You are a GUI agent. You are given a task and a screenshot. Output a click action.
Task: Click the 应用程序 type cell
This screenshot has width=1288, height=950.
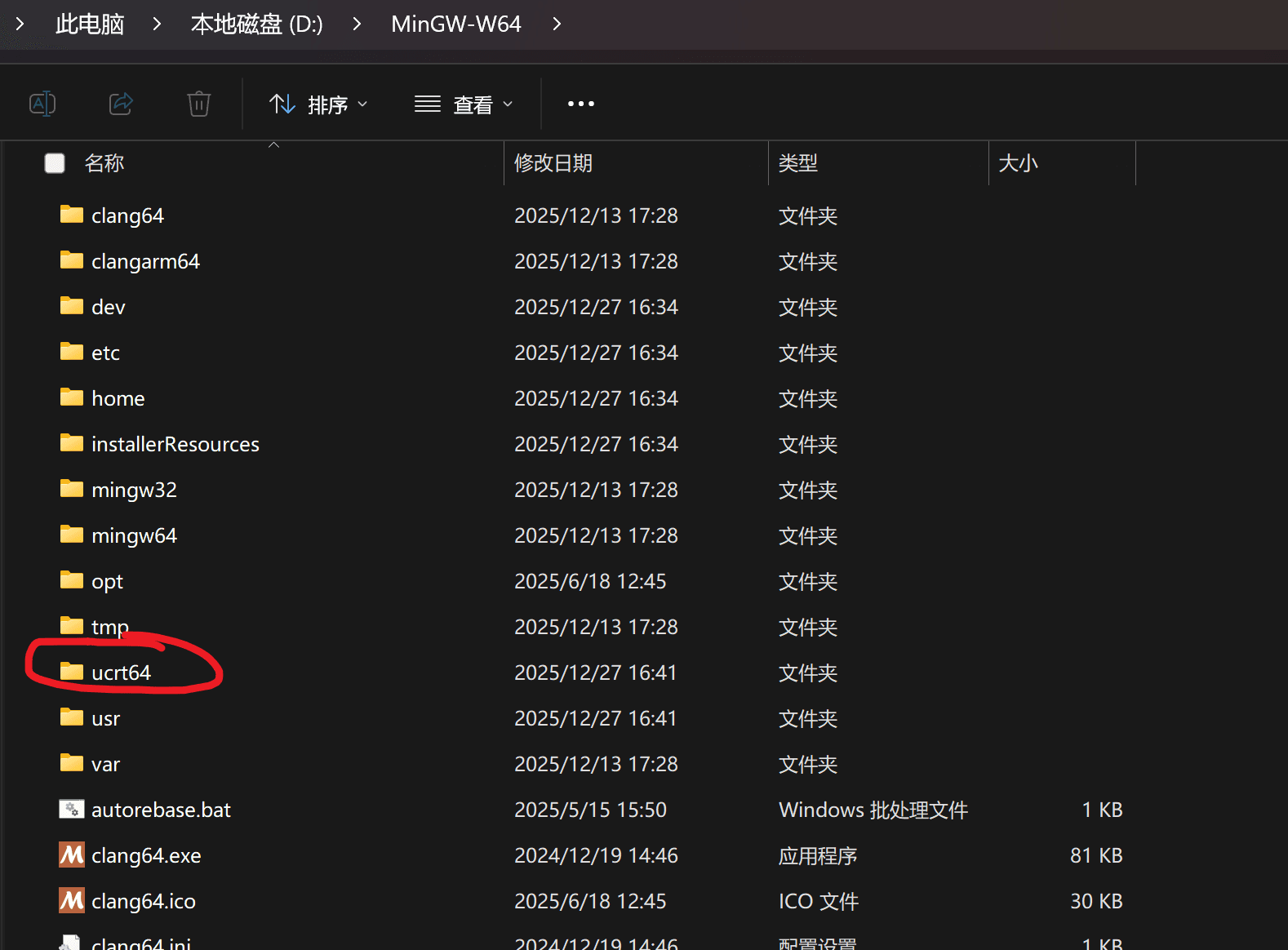tap(818, 855)
